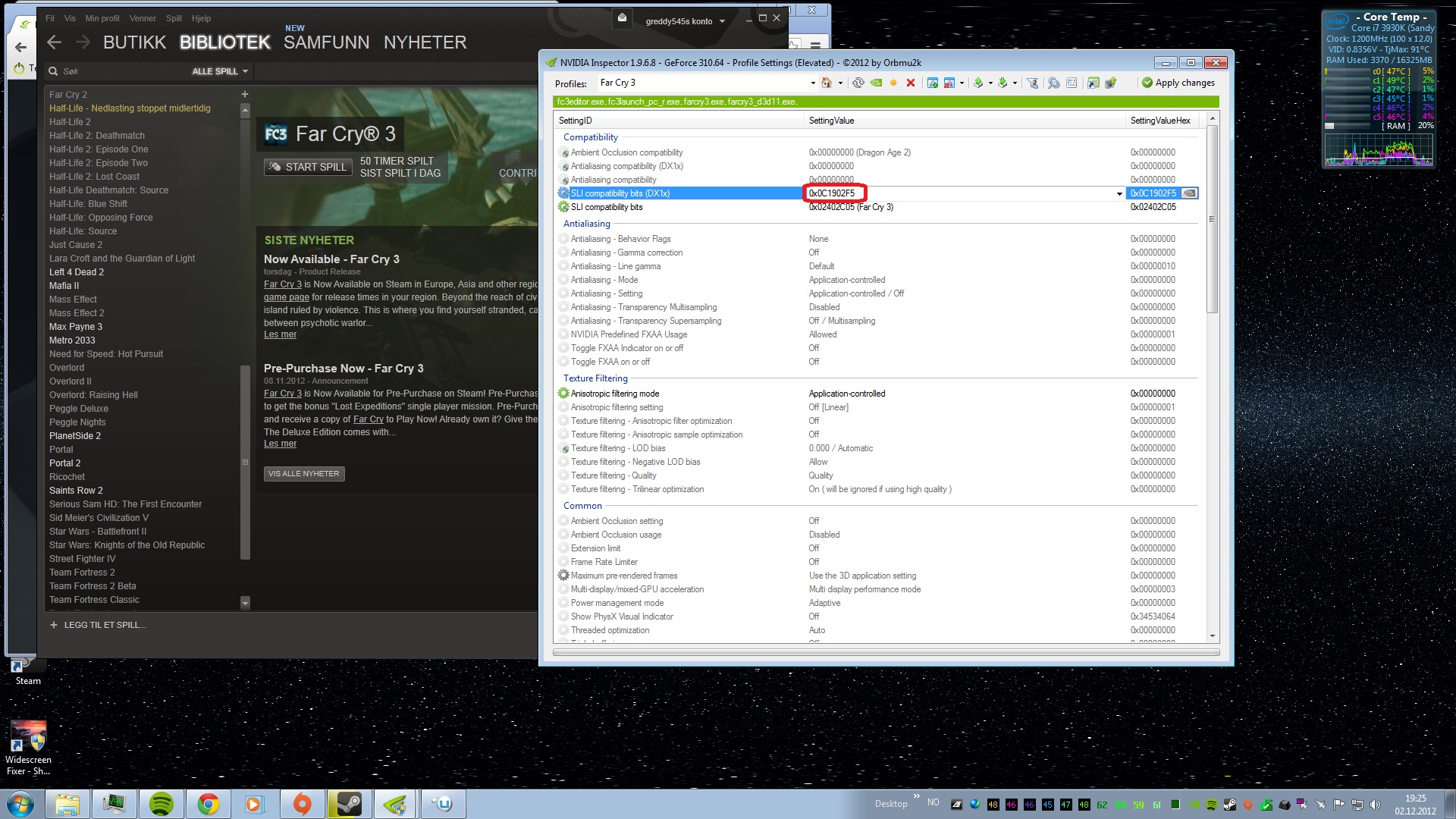1456x819 pixels.
Task: Click gear icon of Maximum pre-rendered frames row
Action: point(563,576)
